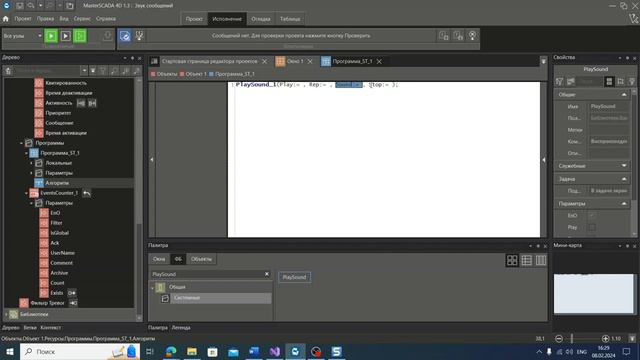
Task: Click the blue check-project icon
Action: (x=125, y=36)
